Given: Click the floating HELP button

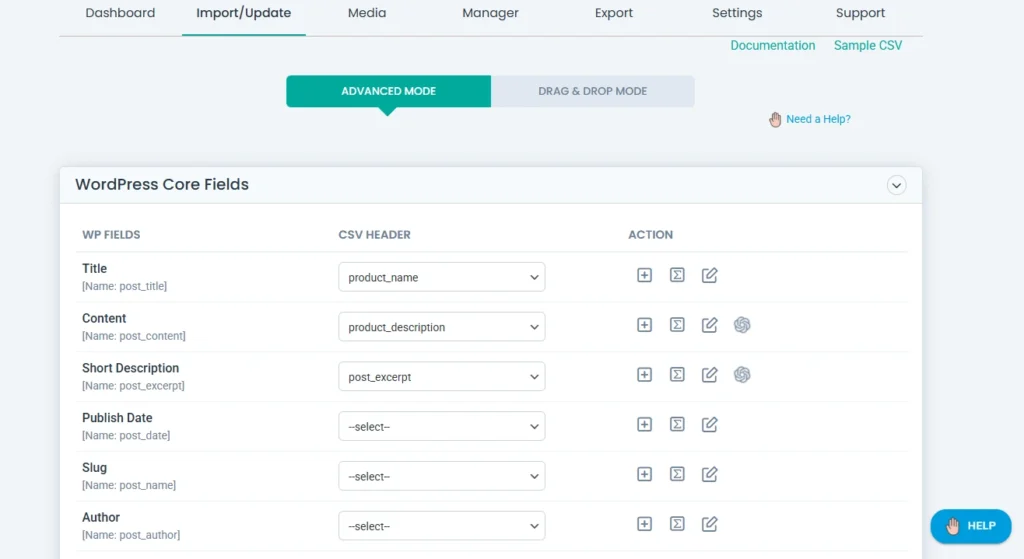Looking at the screenshot, I should tap(970, 526).
